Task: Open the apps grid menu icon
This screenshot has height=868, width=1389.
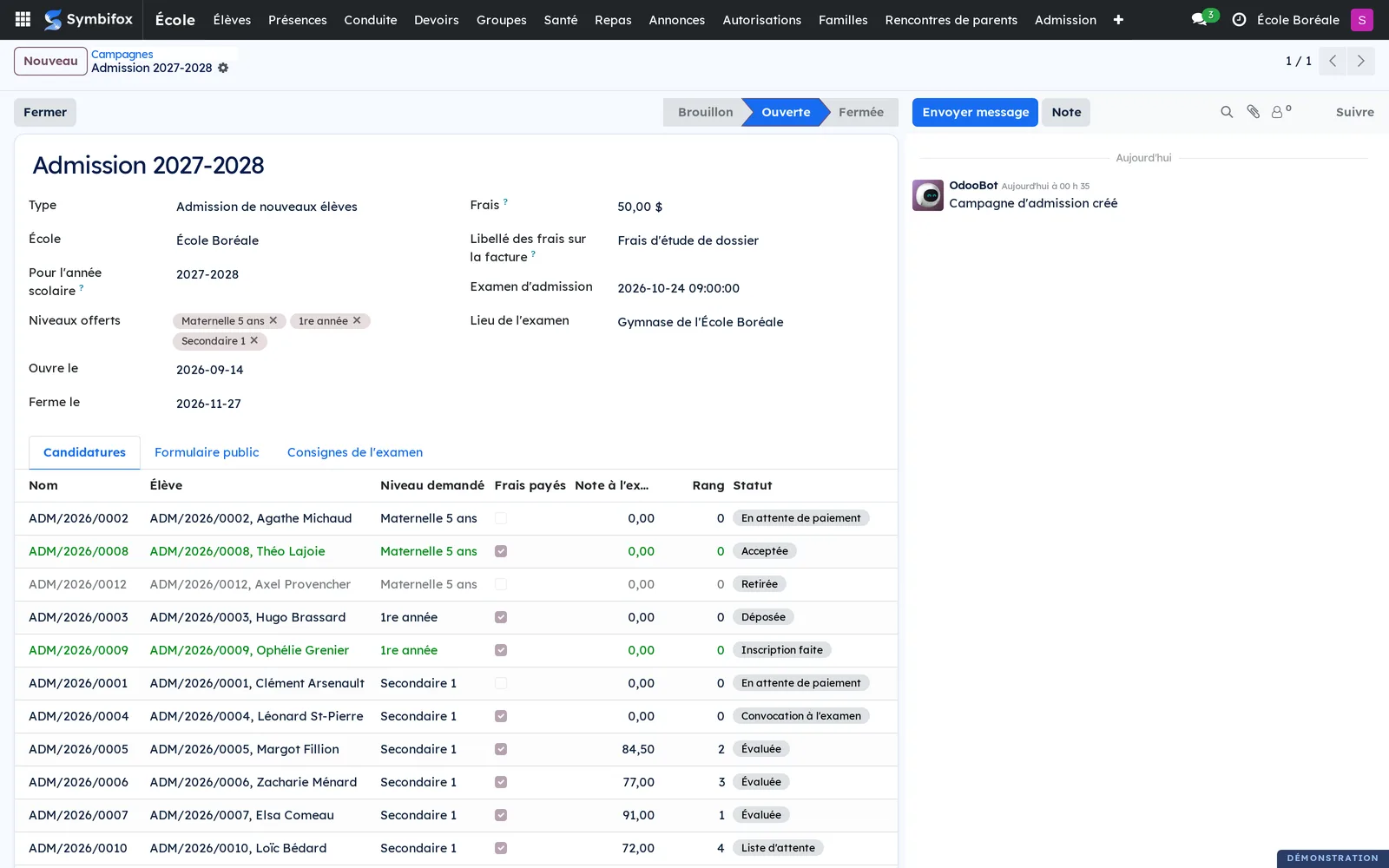Action: pos(23,19)
